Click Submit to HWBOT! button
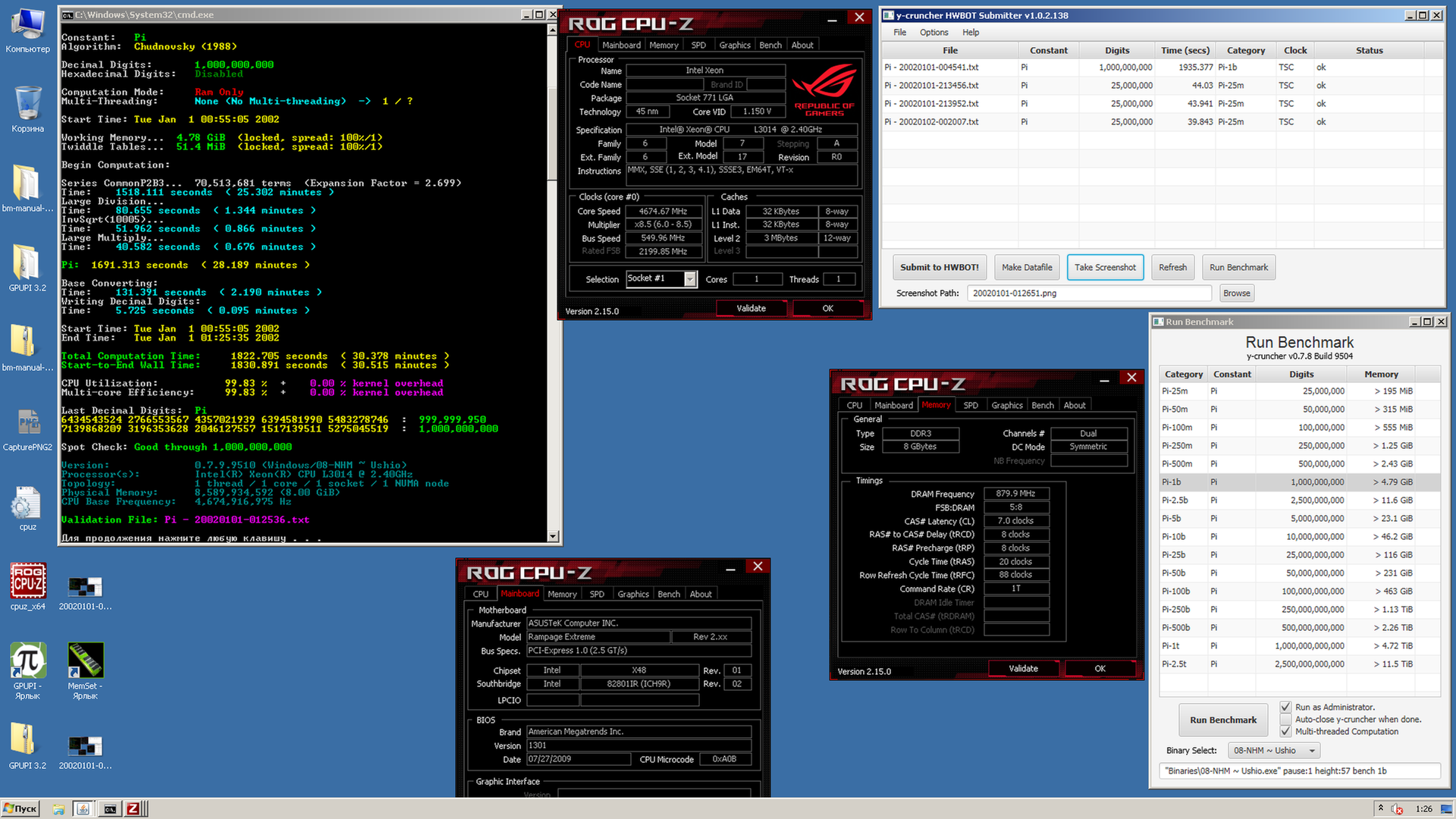Viewport: 1456px width, 819px height. [x=939, y=267]
